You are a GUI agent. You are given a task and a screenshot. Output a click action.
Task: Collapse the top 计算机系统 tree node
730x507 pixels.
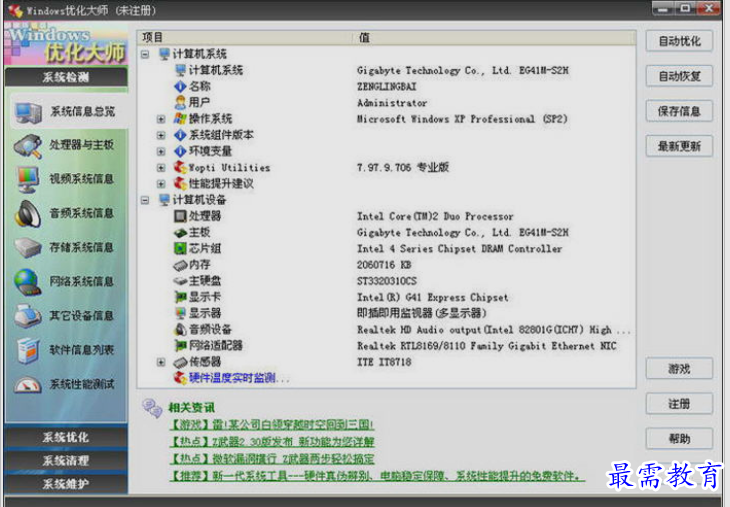pyautogui.click(x=145, y=54)
